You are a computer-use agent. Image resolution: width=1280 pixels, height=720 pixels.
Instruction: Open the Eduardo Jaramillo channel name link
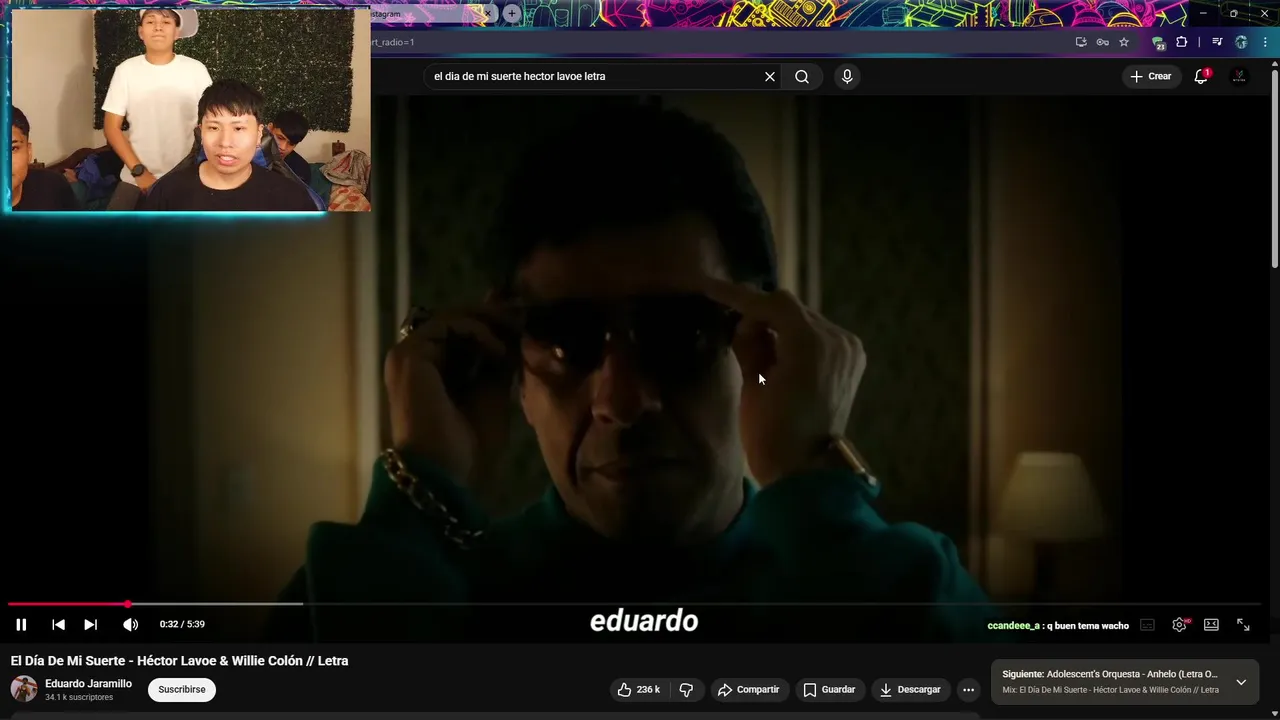[88, 684]
